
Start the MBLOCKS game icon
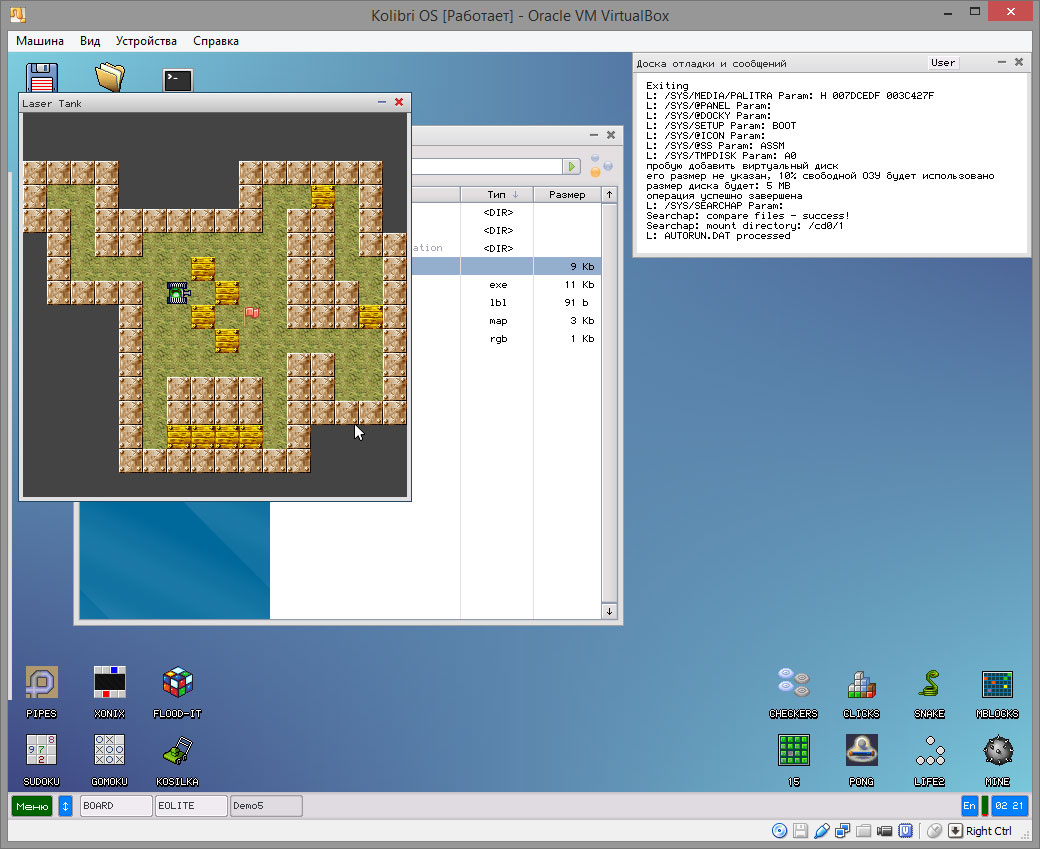[x=998, y=683]
